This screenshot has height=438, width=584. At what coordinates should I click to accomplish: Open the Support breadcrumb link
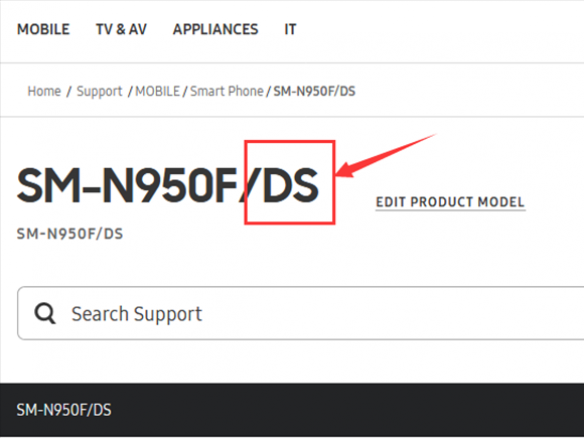(99, 91)
